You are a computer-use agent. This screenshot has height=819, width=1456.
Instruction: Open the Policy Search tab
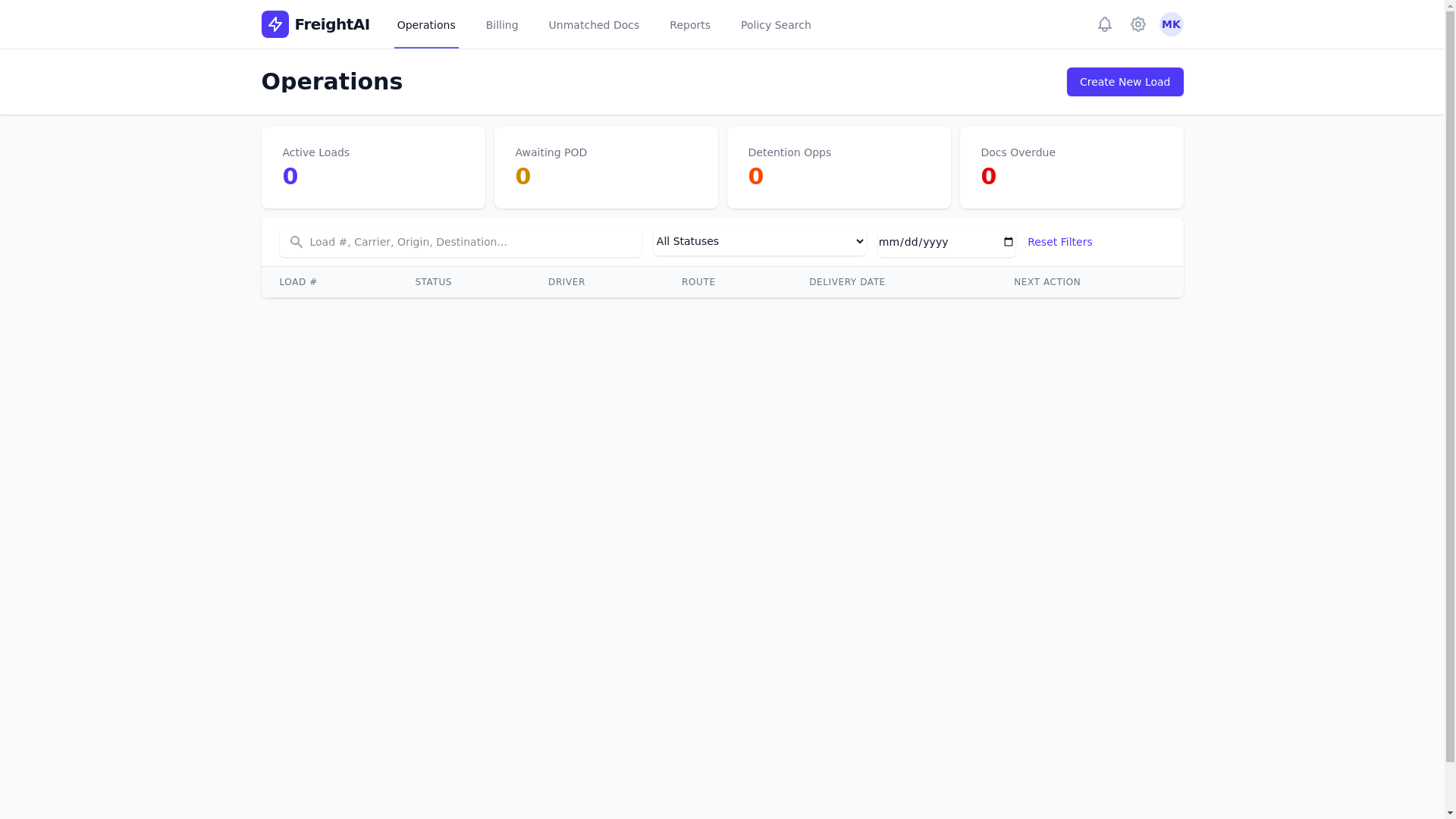(x=776, y=25)
